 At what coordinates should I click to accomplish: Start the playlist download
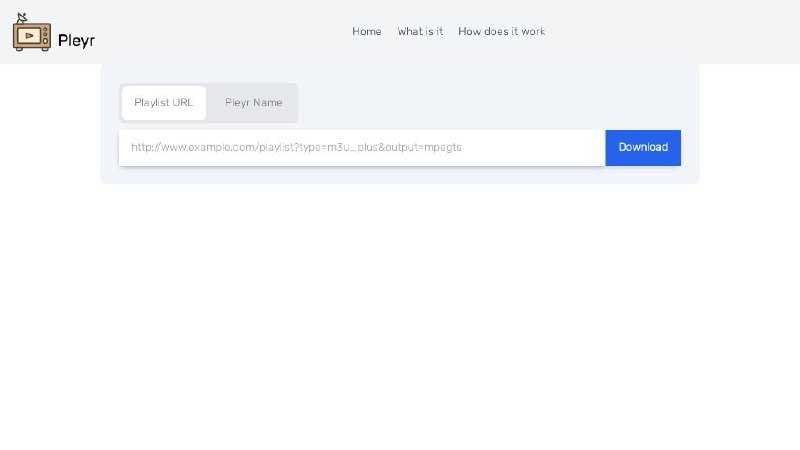coord(643,148)
